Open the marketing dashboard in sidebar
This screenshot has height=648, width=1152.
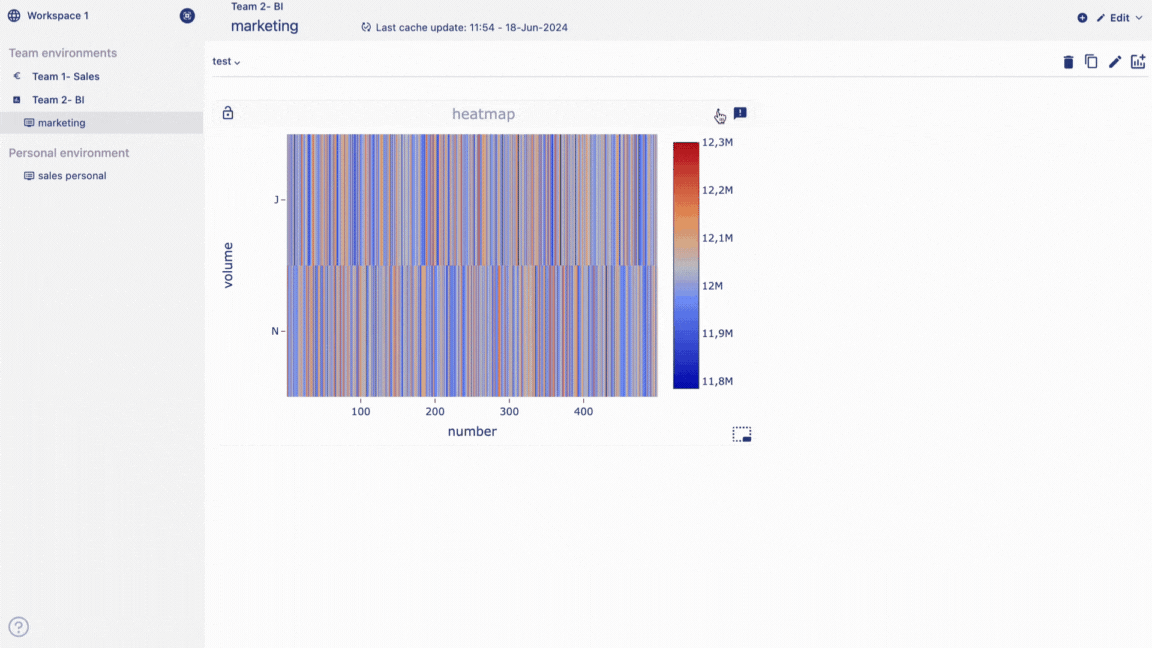[x=61, y=123]
